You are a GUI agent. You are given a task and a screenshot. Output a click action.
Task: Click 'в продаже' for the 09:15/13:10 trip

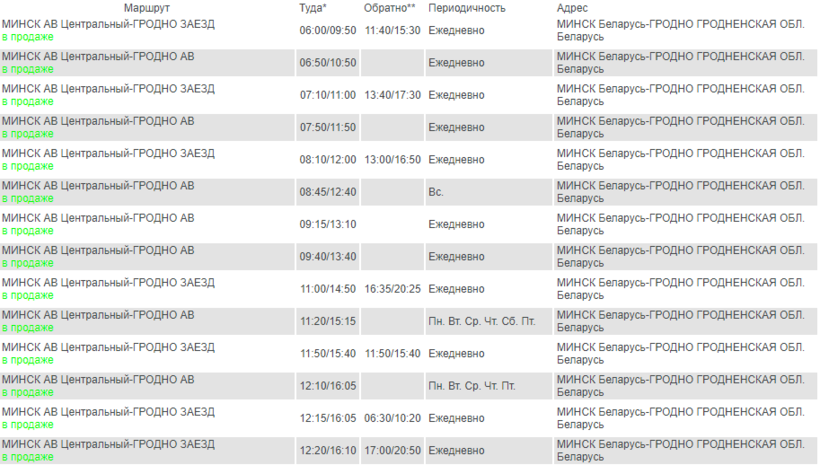click(28, 231)
